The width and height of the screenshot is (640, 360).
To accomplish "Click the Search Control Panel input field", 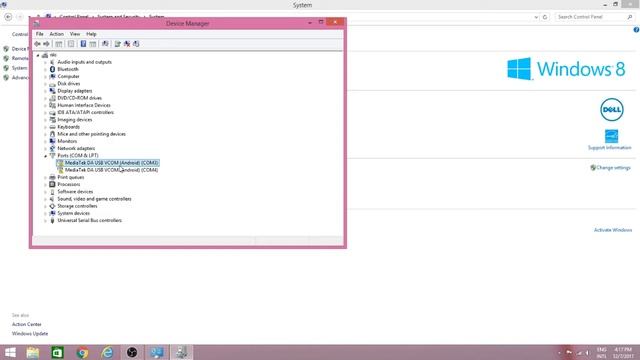I will (x=594, y=17).
